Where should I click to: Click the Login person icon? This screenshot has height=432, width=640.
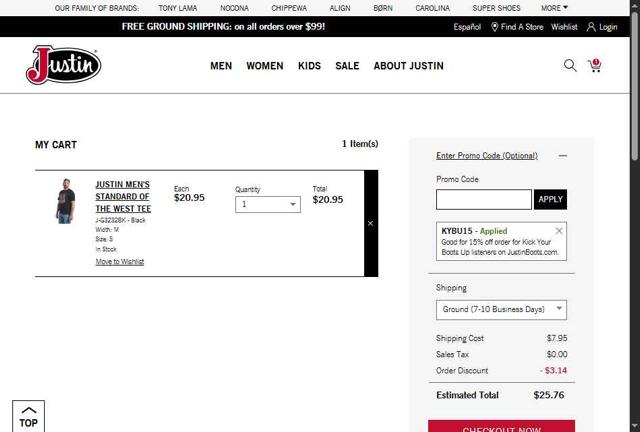tap(591, 27)
